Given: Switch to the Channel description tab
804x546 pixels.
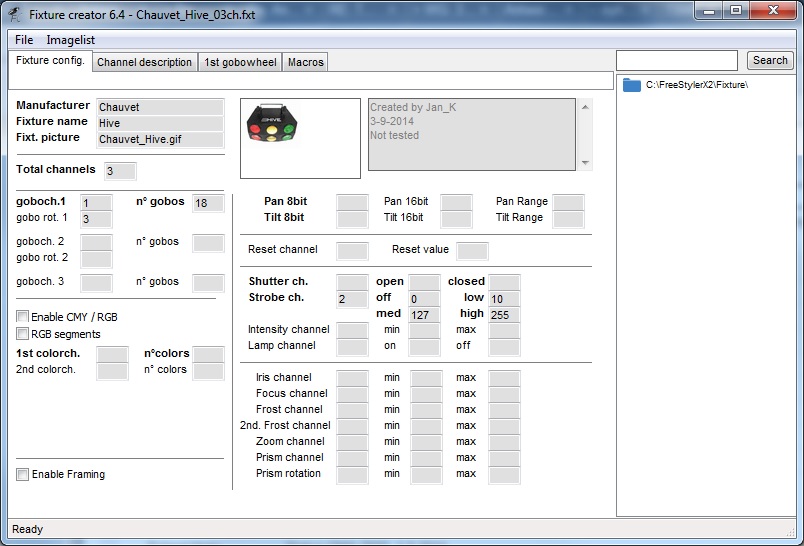Looking at the screenshot, I should point(144,62).
